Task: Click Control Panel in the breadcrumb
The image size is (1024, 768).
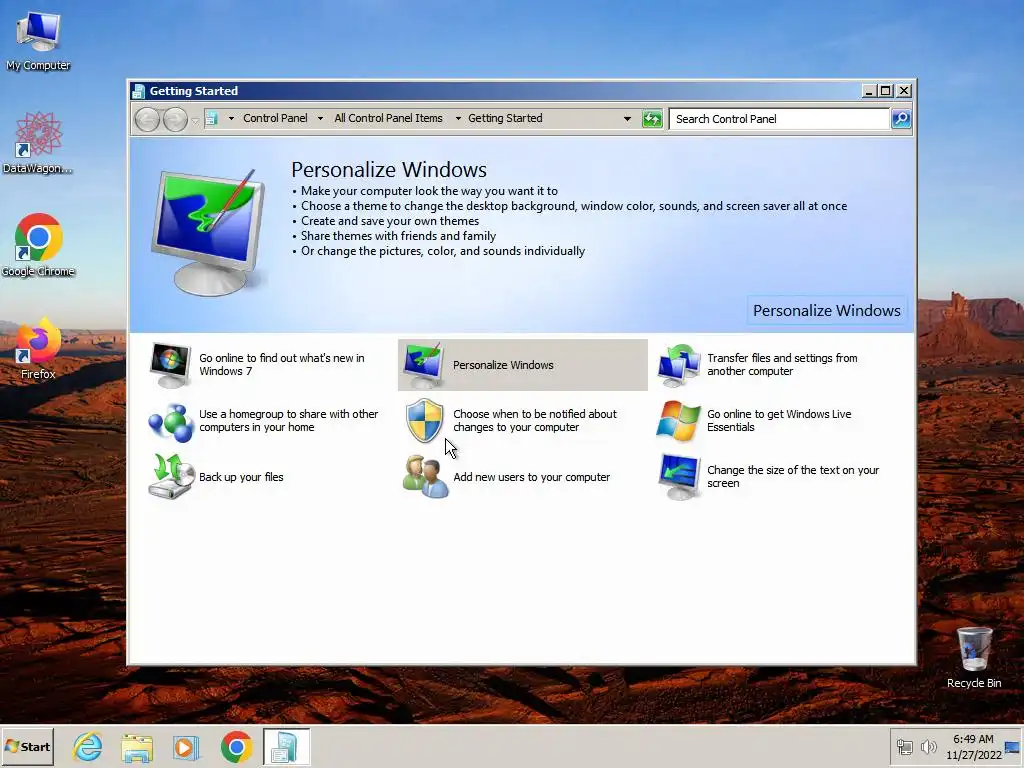Action: coord(275,118)
